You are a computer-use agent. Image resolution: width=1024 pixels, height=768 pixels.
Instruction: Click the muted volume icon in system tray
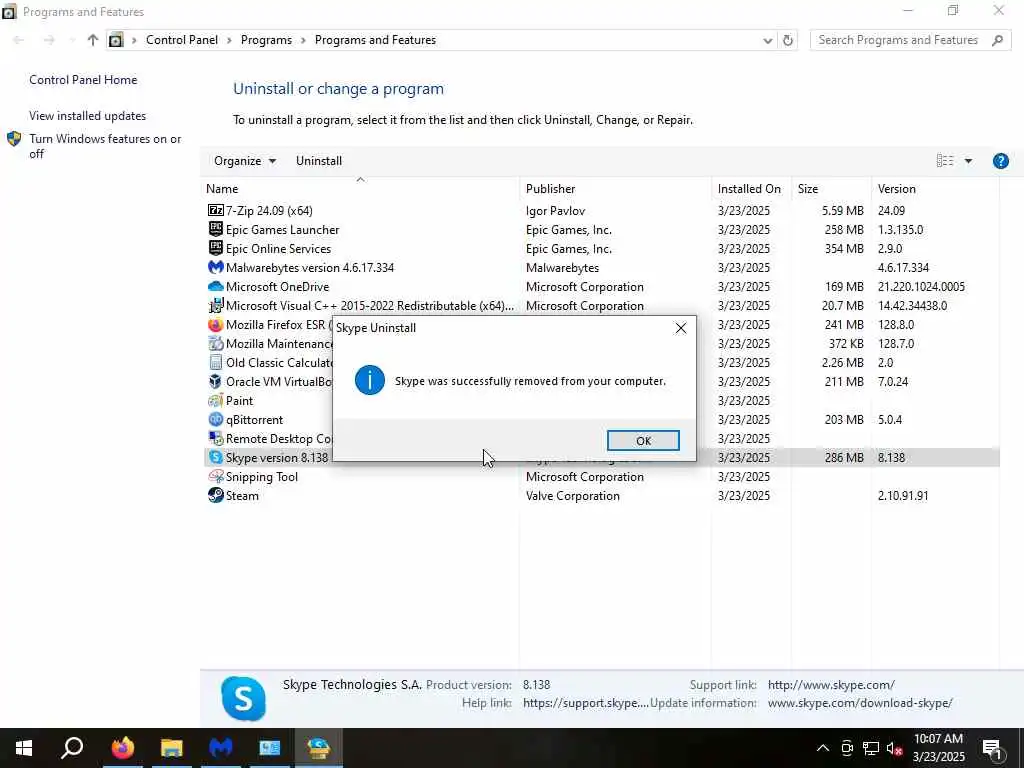click(x=895, y=748)
